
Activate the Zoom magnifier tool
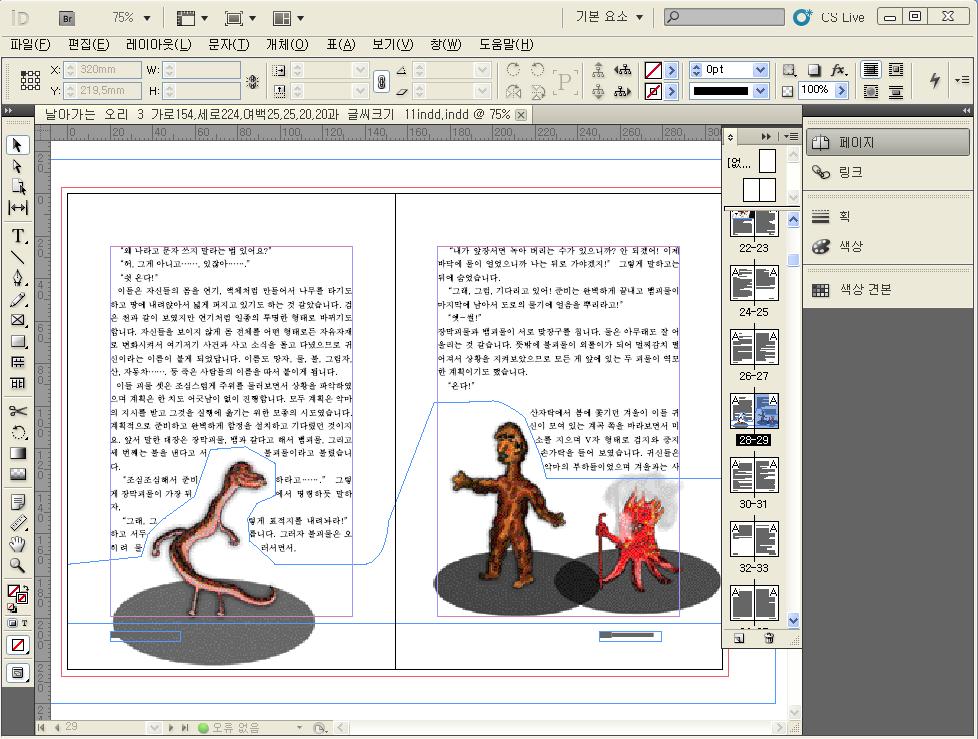(18, 565)
